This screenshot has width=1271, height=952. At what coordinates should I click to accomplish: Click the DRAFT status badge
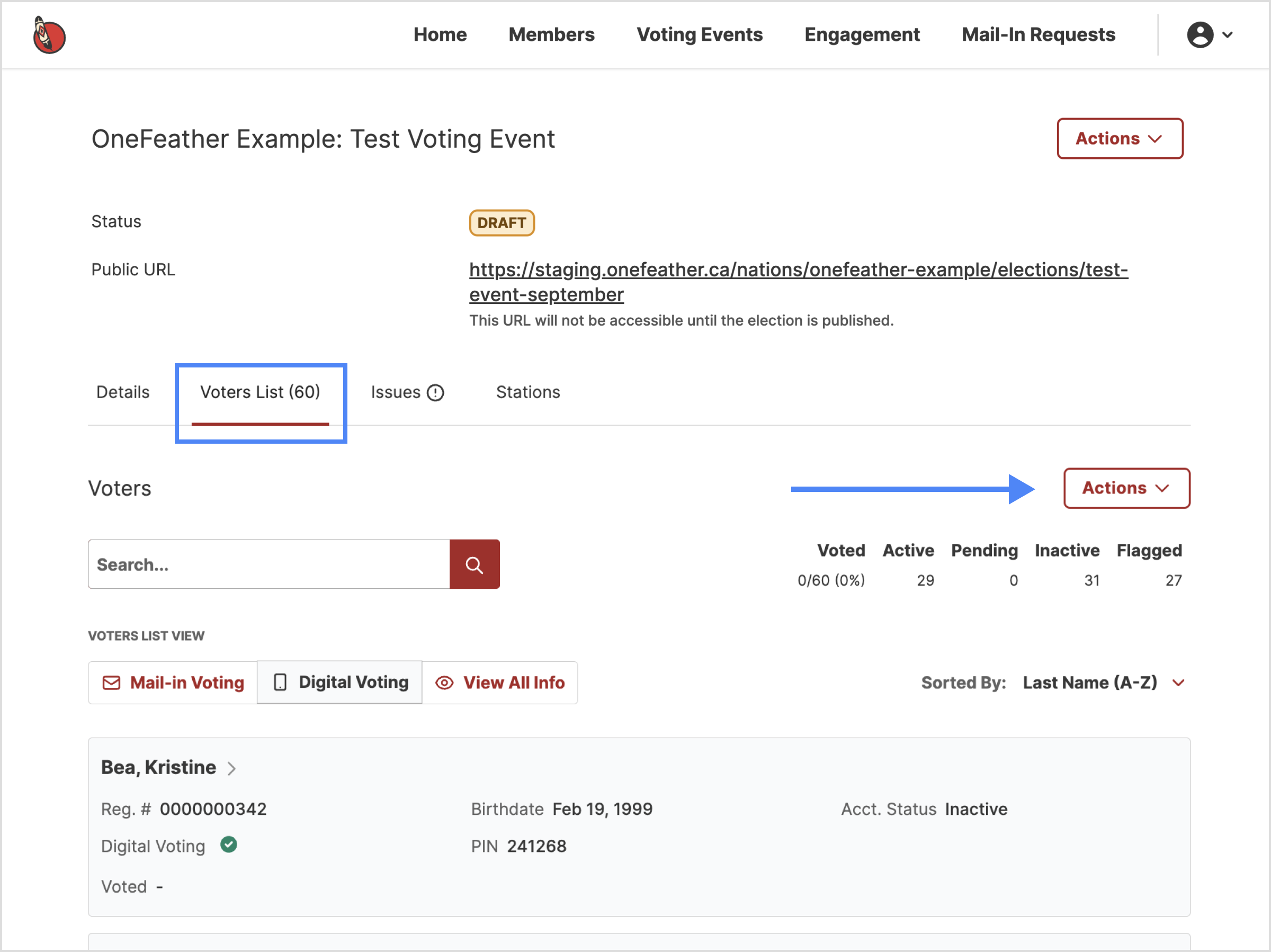coord(502,223)
